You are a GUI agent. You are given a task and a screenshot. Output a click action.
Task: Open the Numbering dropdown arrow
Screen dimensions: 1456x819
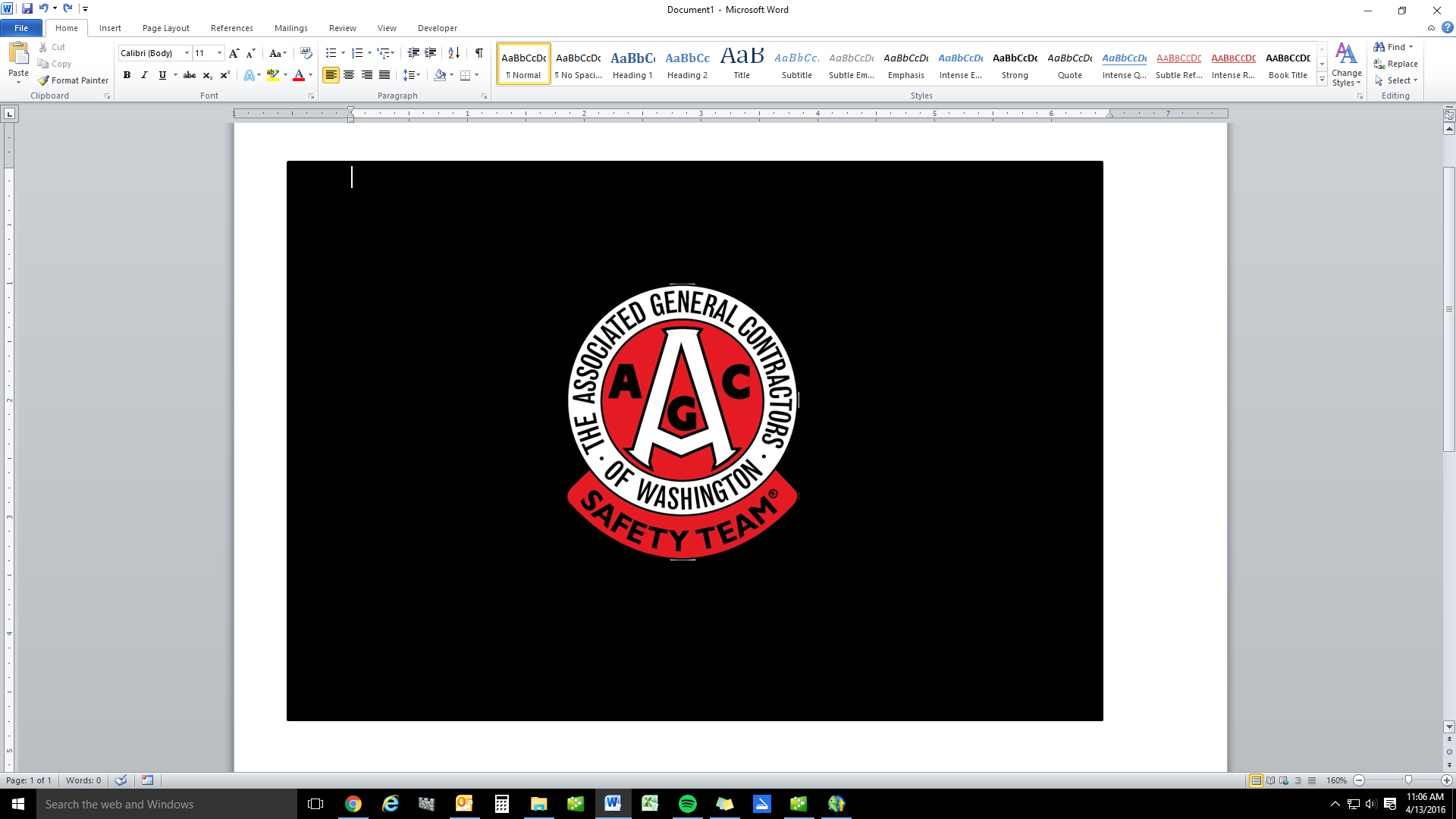coord(369,53)
